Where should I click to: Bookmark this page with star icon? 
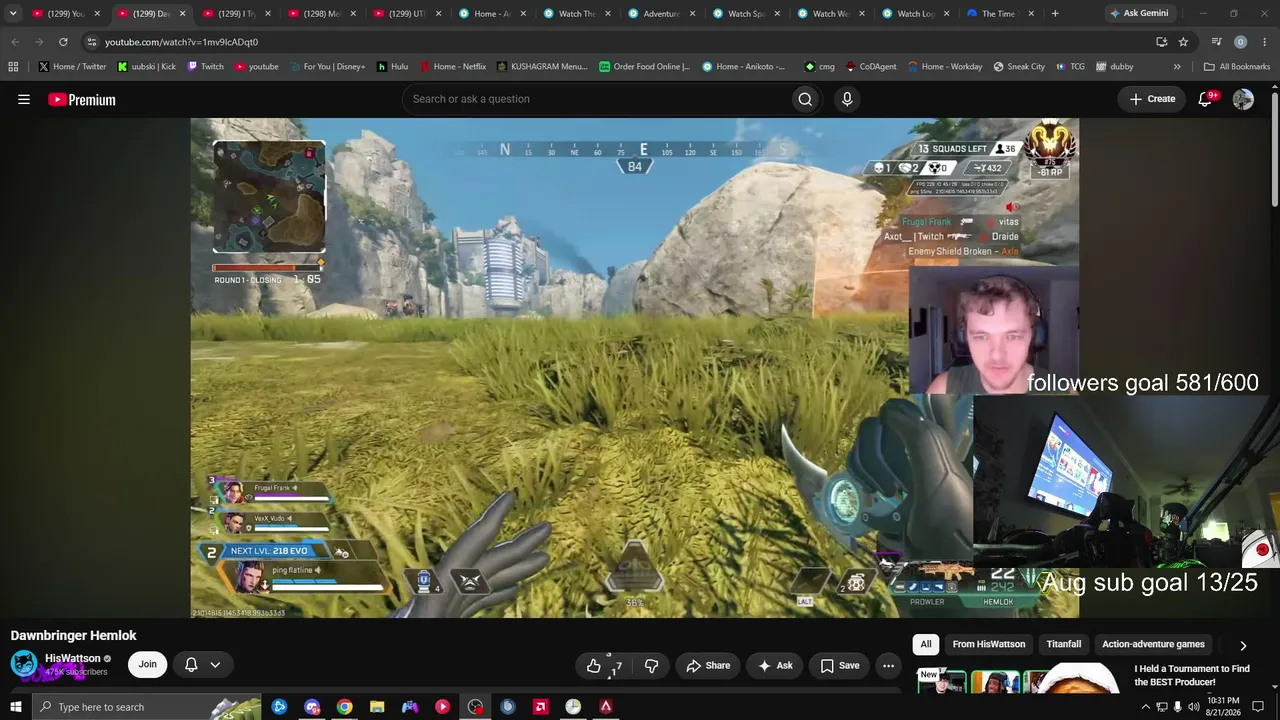pyautogui.click(x=1183, y=42)
